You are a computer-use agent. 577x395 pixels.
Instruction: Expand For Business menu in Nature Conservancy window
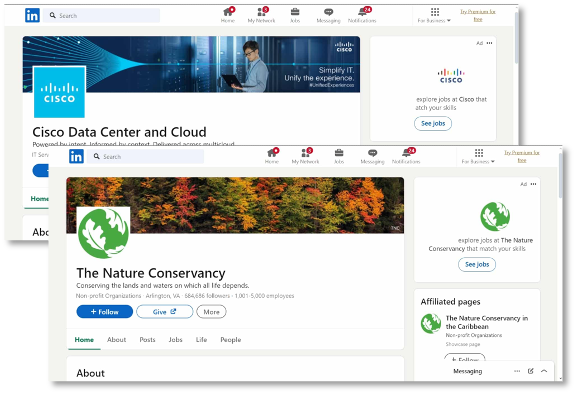[478, 156]
